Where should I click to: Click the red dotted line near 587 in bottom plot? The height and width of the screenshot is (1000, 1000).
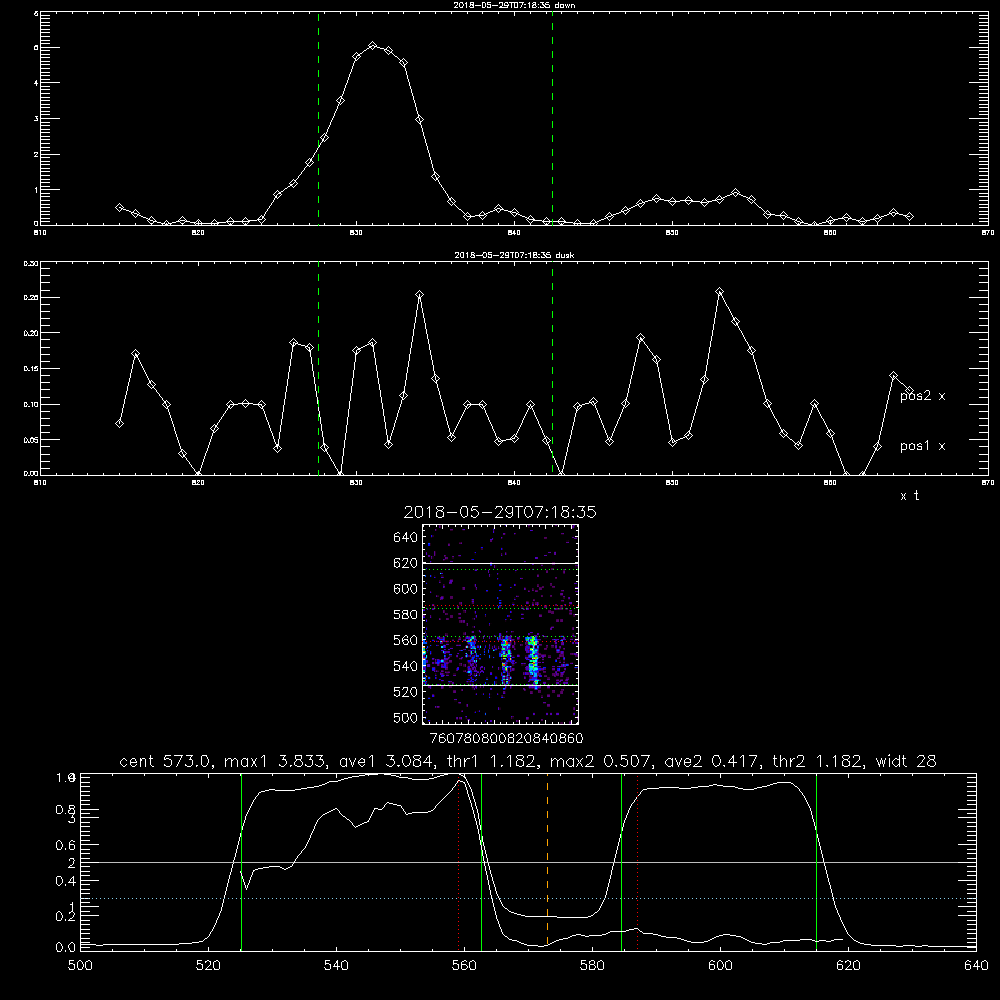point(637,861)
